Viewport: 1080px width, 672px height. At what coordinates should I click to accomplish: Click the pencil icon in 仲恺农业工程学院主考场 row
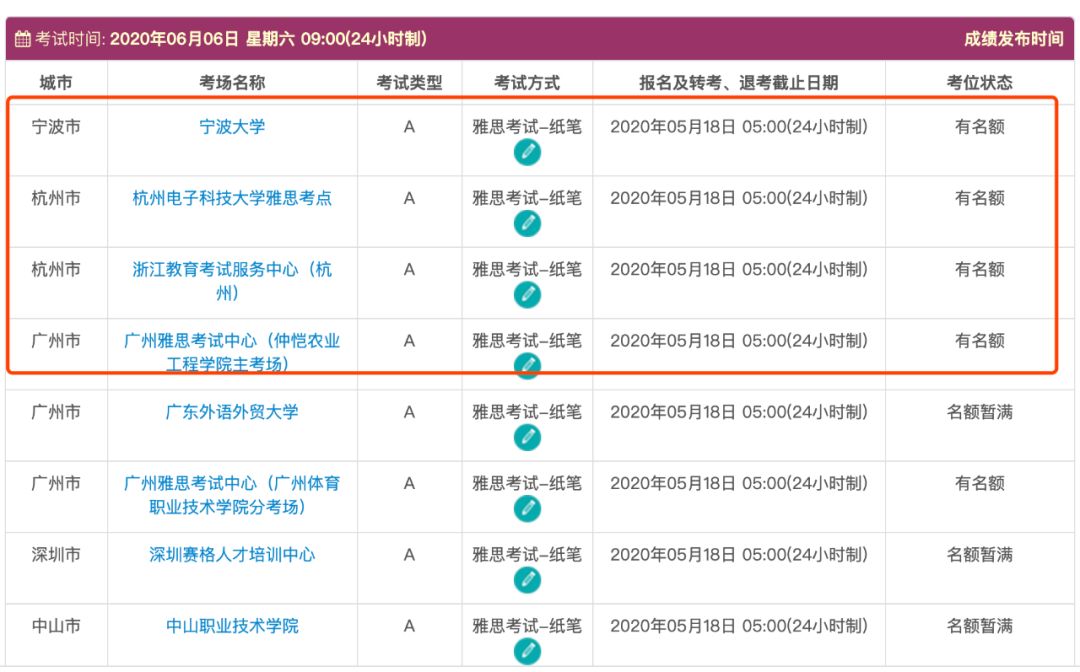pos(527,366)
